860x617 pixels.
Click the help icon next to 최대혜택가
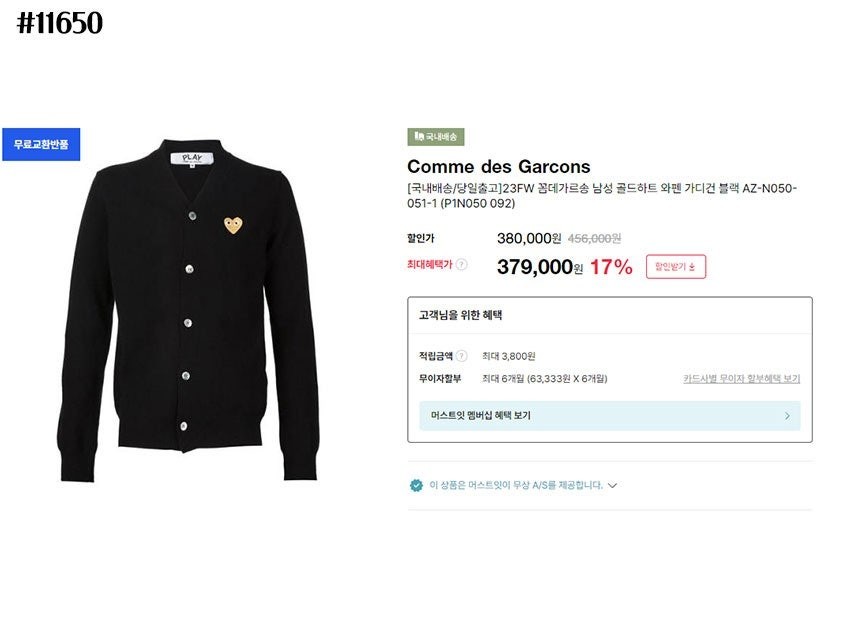tap(462, 265)
